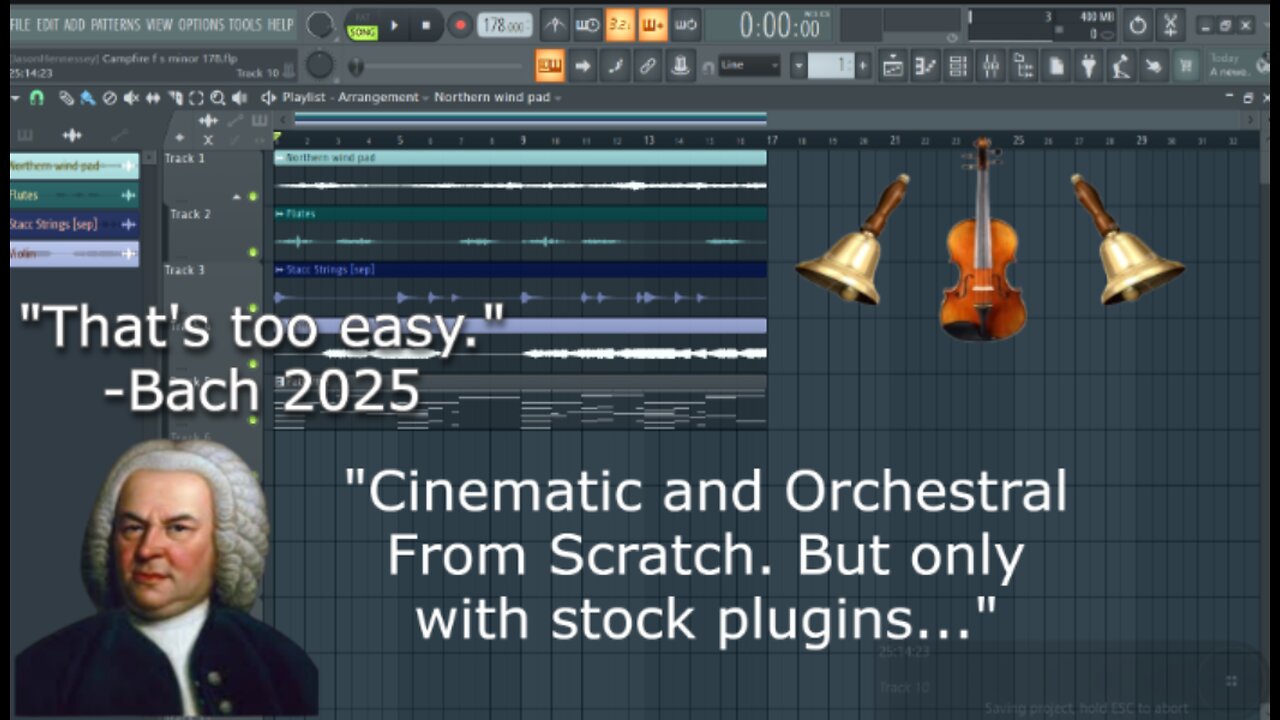The image size is (1280, 720).
Task: Arm the Record button
Action: (x=459, y=25)
